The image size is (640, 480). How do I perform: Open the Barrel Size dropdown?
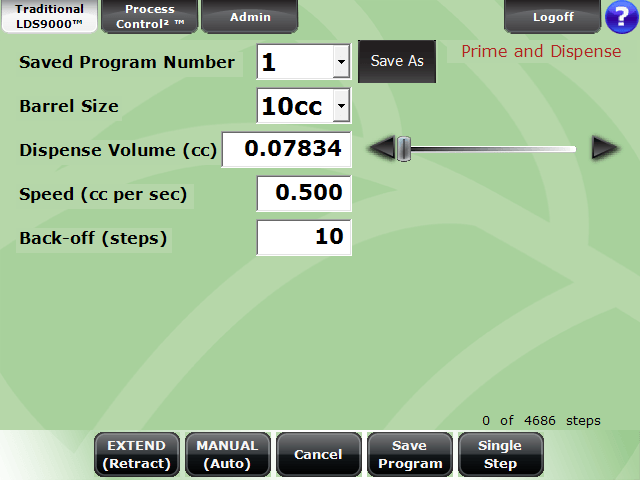coord(341,106)
